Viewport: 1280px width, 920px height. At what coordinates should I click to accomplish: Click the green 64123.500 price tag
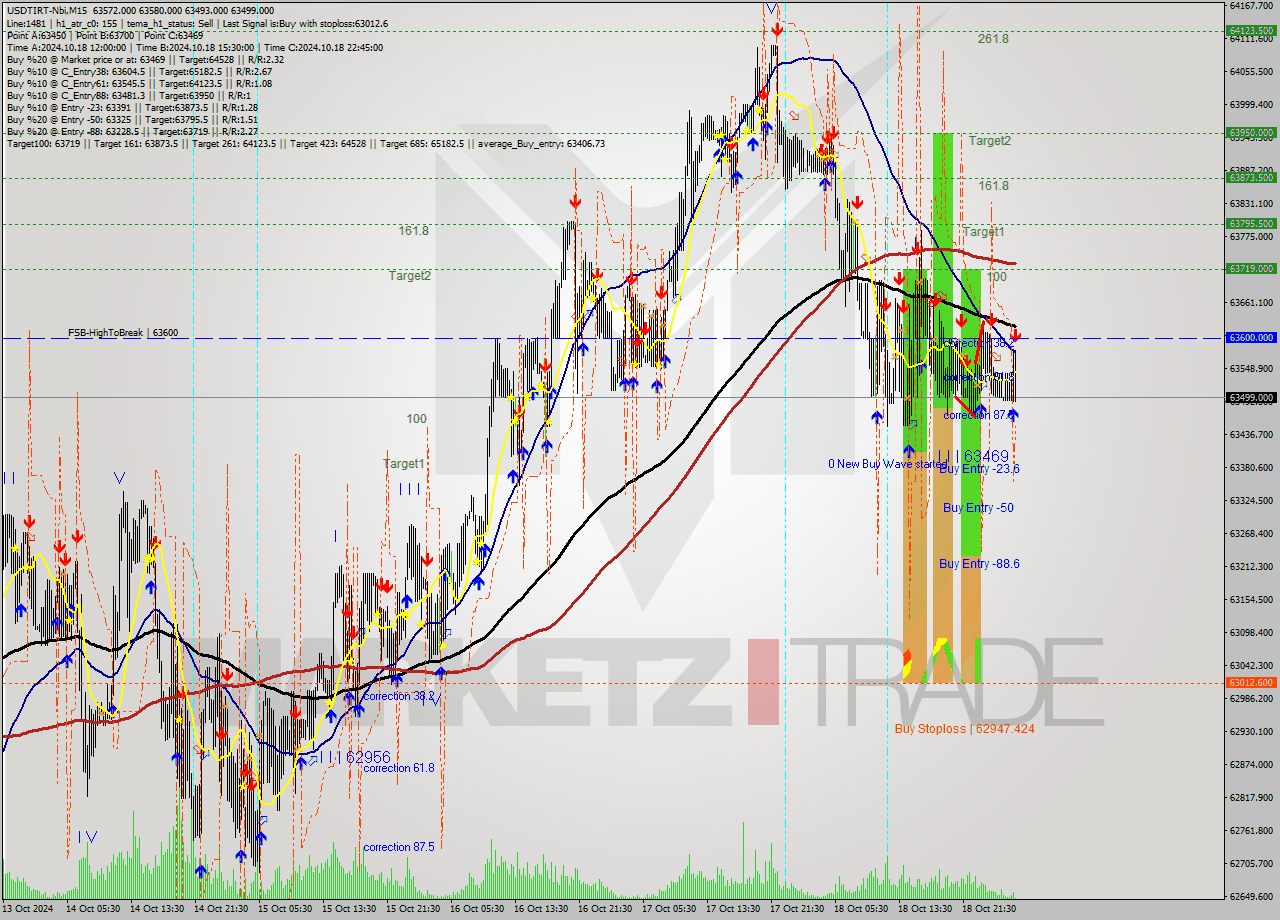[x=1250, y=30]
